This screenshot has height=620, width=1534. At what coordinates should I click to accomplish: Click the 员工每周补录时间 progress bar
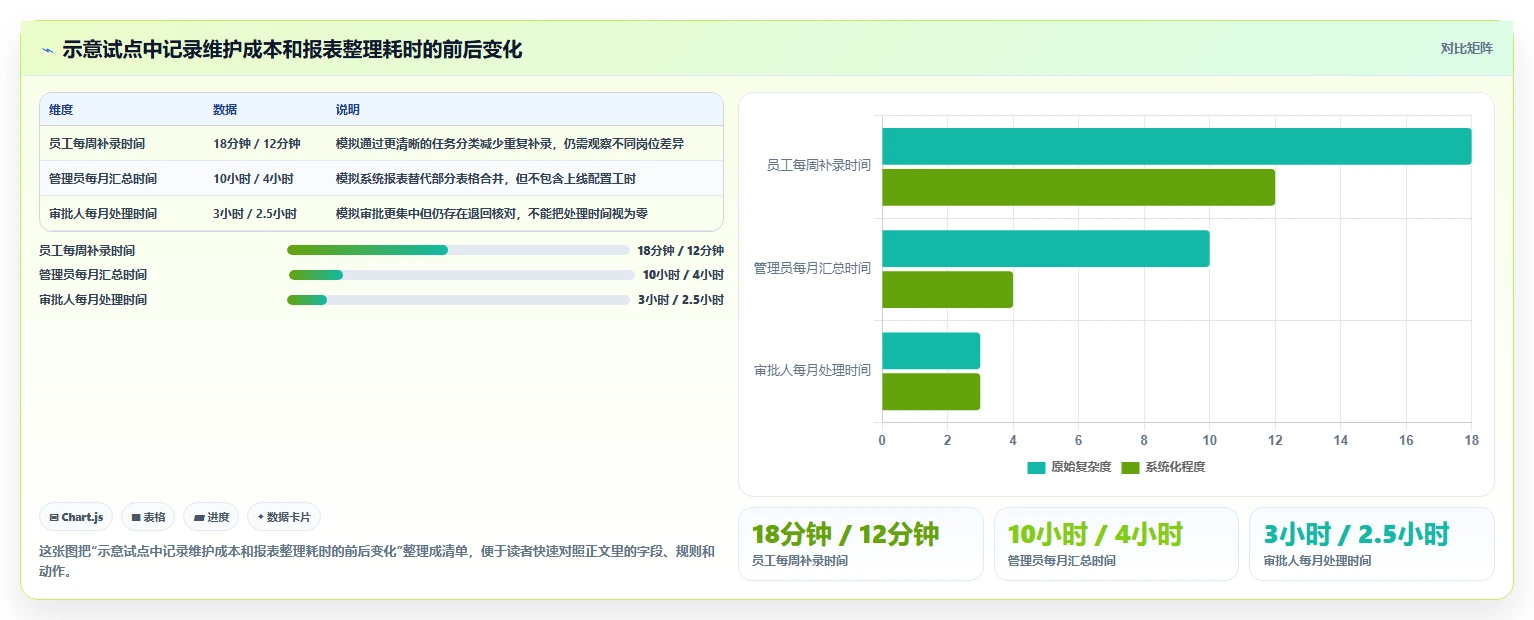pyautogui.click(x=458, y=250)
